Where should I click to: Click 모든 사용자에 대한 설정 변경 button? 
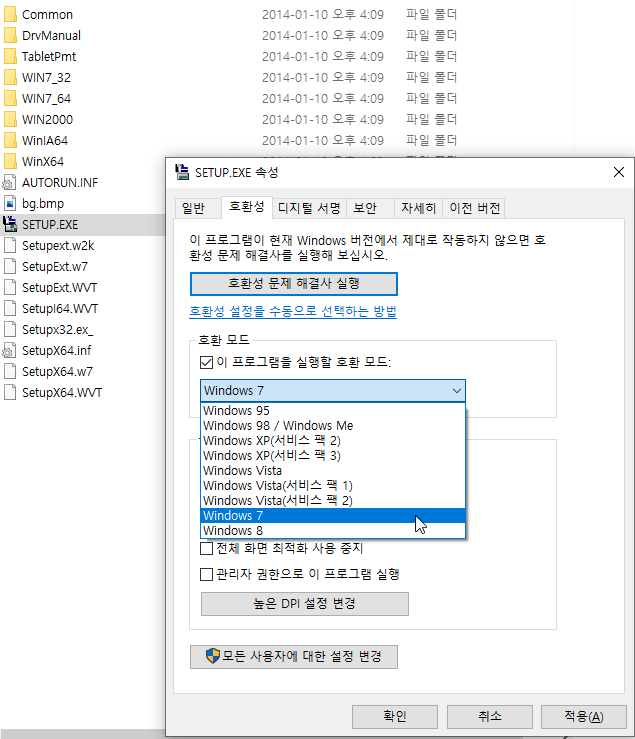pos(294,657)
